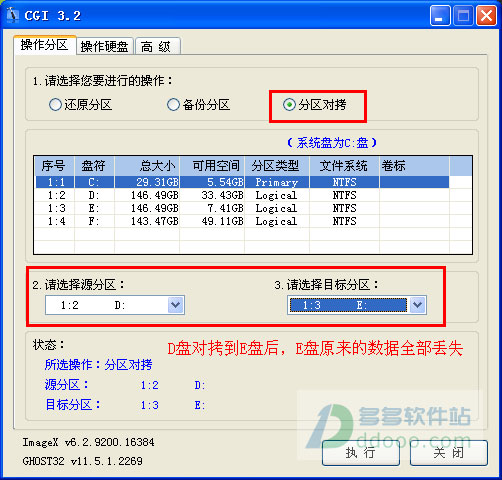This screenshot has width=502, height=480.
Task: Select partition row 1:1 C:
Action: 242,182
